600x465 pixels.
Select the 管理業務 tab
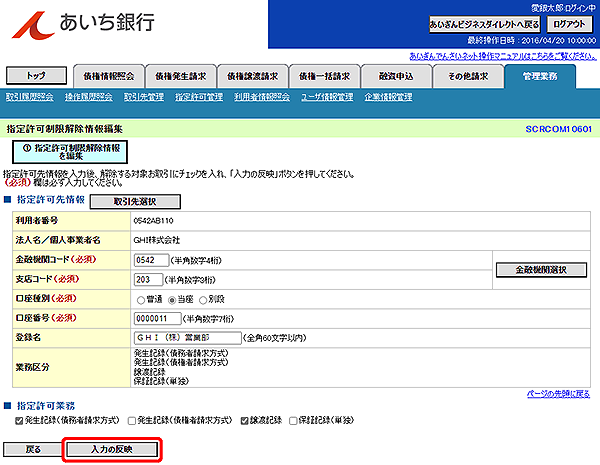tap(540, 77)
